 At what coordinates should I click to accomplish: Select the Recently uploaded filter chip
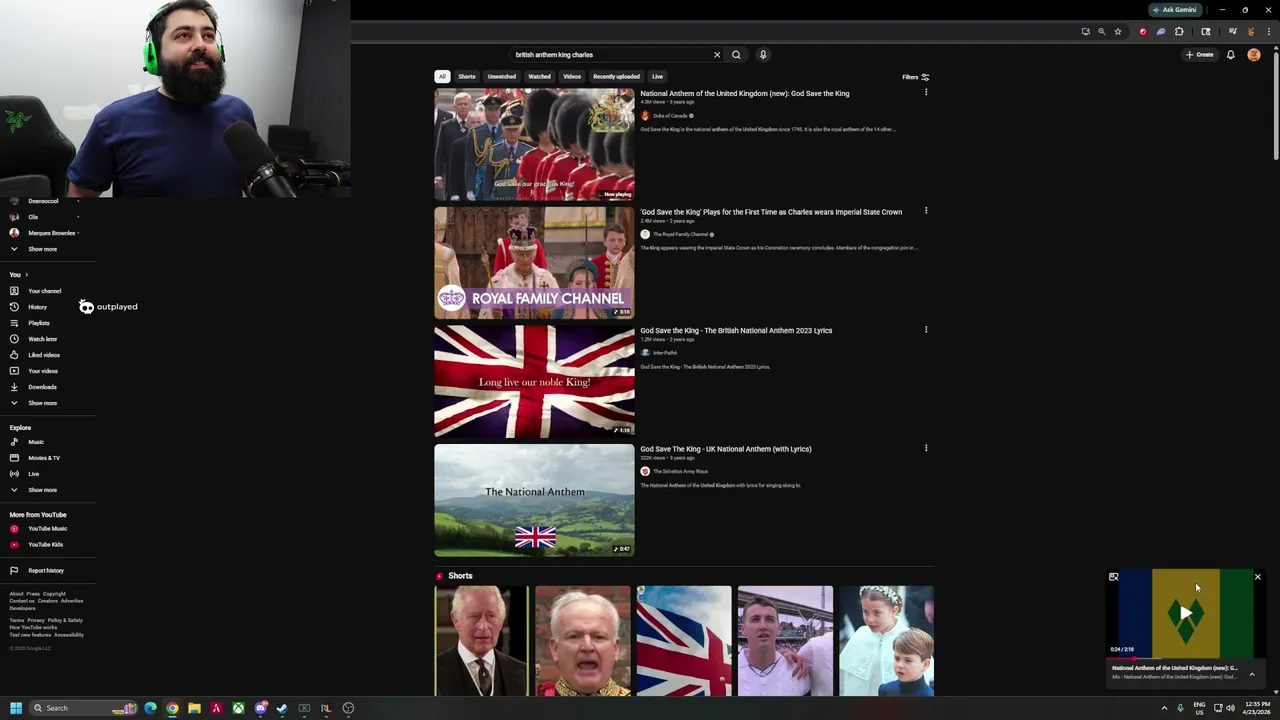tap(616, 76)
